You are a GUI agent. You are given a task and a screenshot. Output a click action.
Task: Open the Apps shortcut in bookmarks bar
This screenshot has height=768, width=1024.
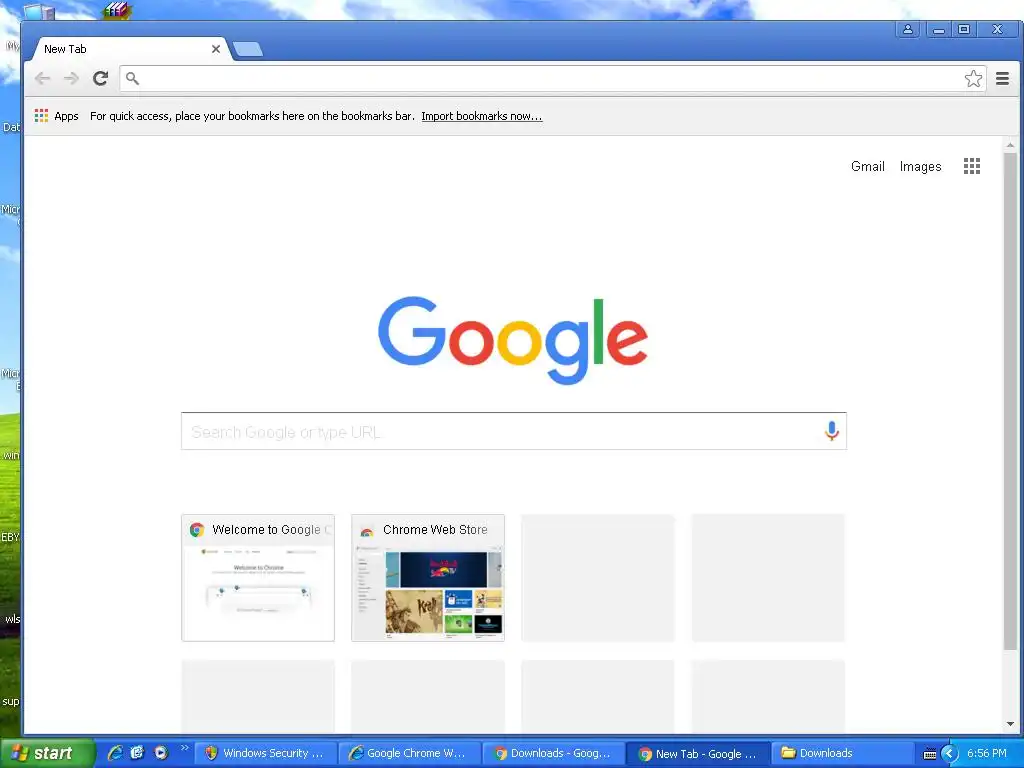point(57,116)
